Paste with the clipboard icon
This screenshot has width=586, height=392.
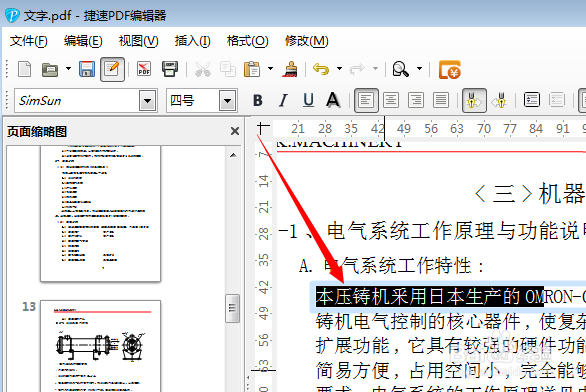(x=252, y=70)
